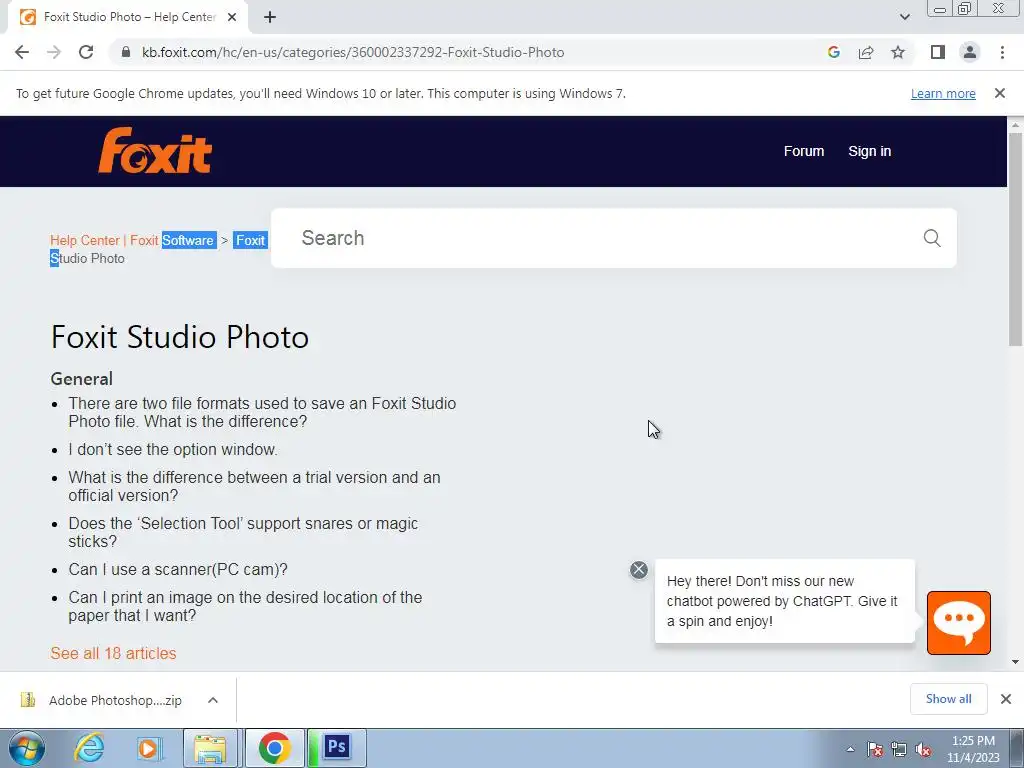Click See all 18 articles
Viewport: 1024px width, 768px height.
click(x=113, y=653)
